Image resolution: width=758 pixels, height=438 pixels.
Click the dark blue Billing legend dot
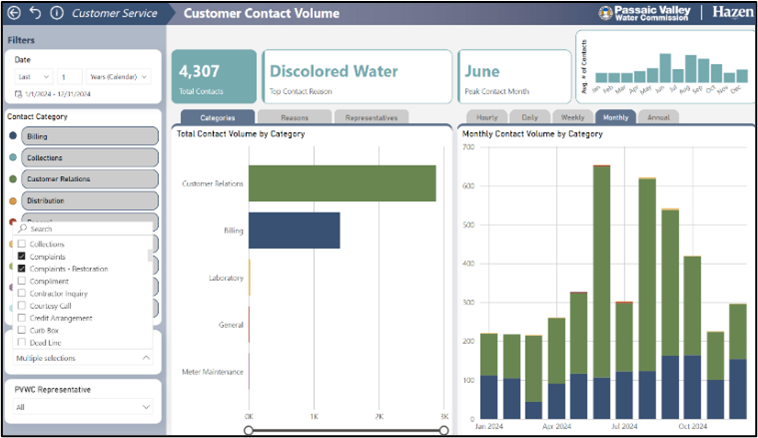click(12, 136)
